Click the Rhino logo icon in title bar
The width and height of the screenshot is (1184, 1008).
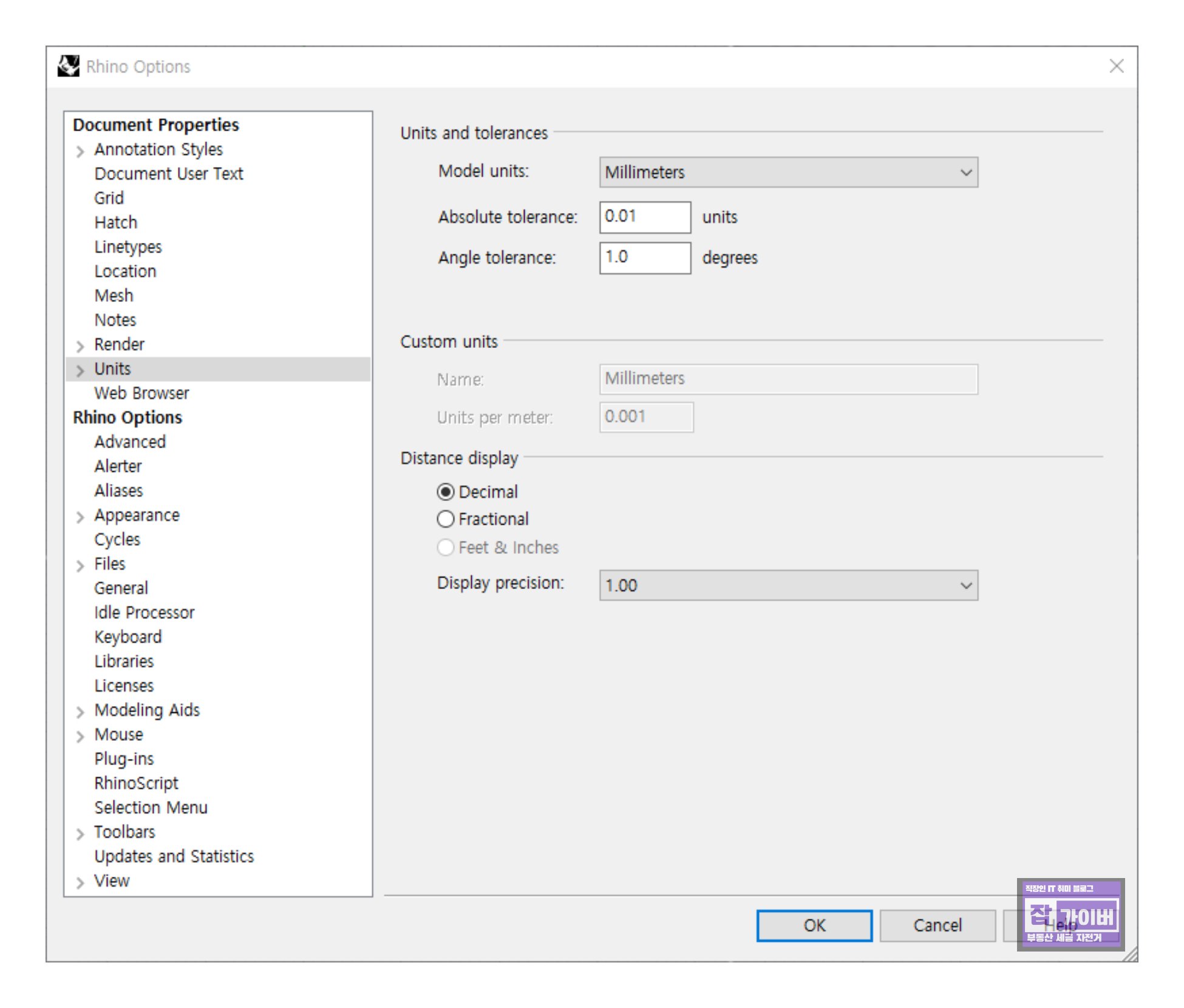point(68,66)
